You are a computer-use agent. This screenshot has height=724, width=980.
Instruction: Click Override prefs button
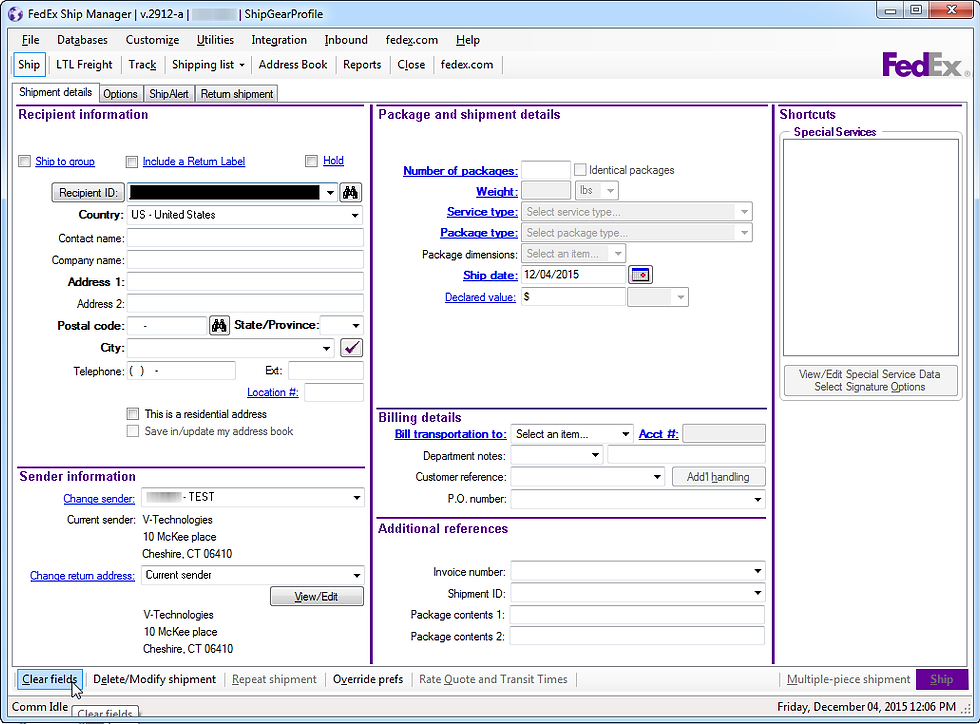click(368, 679)
